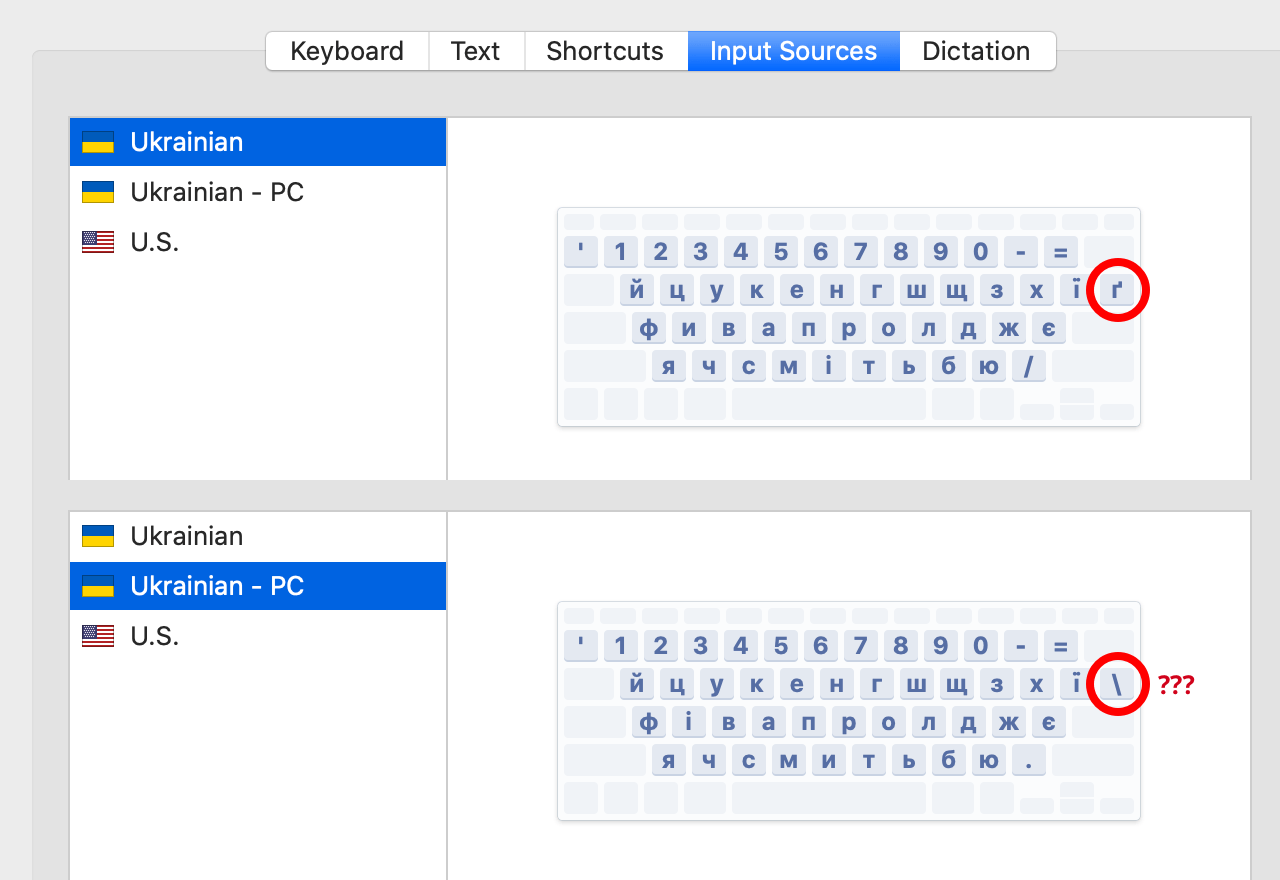This screenshot has width=1280, height=880.
Task: Select Ukrainian in the lower source list
Action: coord(186,536)
